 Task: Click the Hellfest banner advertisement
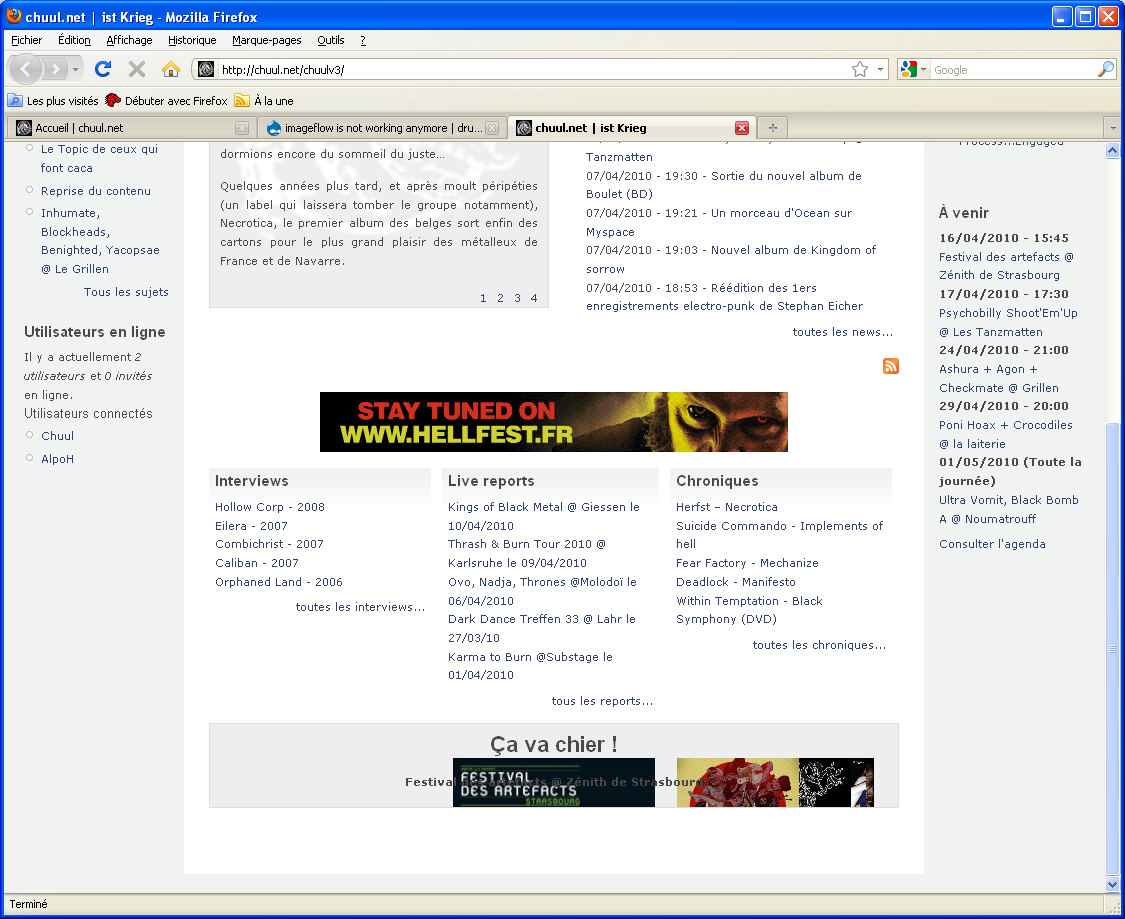(553, 422)
